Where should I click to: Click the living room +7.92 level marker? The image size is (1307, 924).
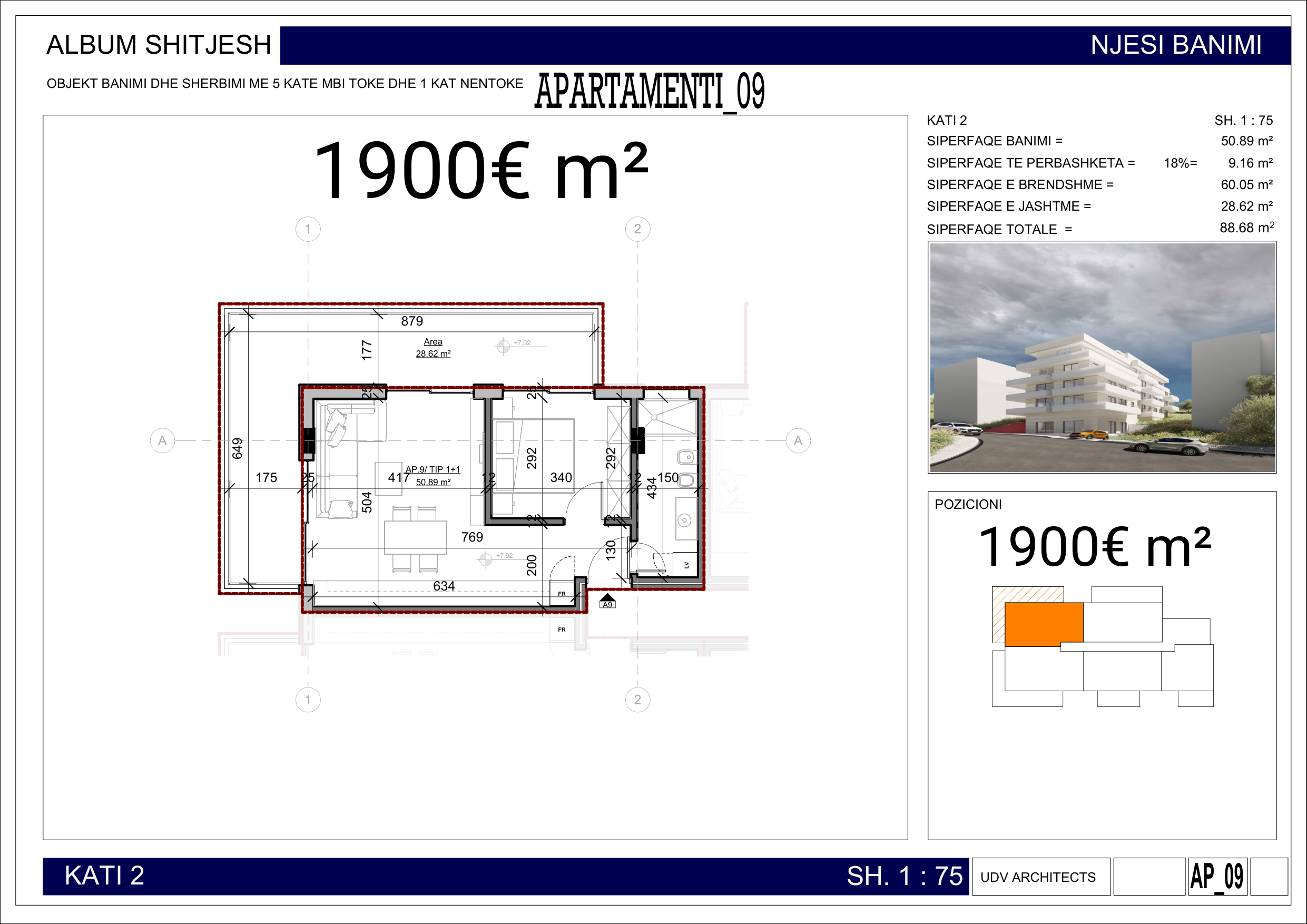point(486,559)
